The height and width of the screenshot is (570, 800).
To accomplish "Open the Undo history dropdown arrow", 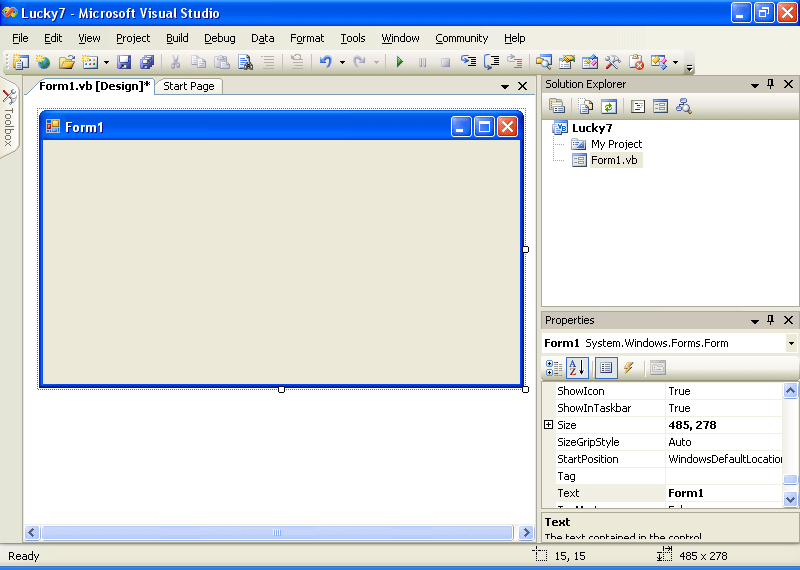I will (342, 62).
